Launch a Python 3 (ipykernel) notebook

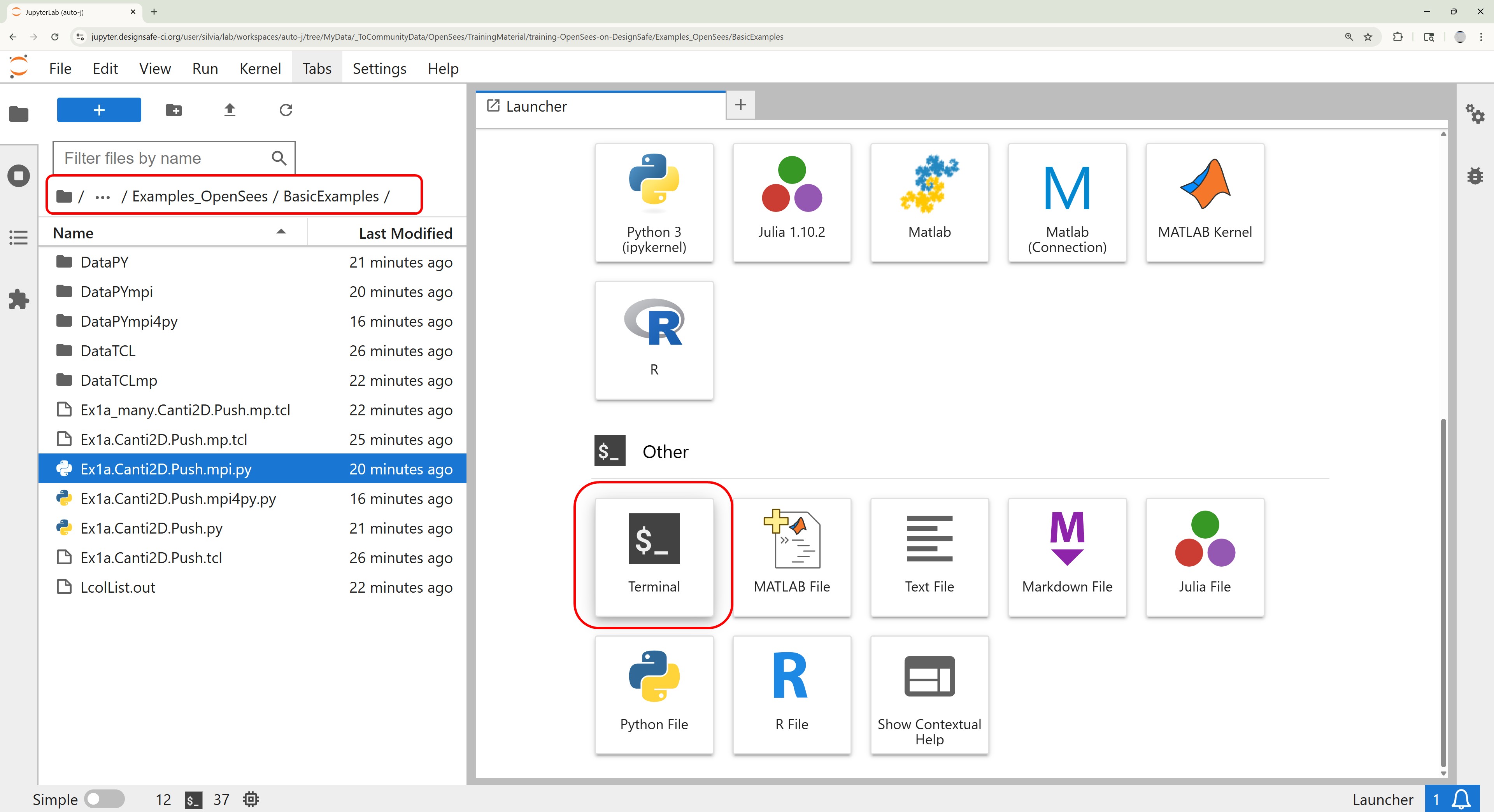(654, 203)
